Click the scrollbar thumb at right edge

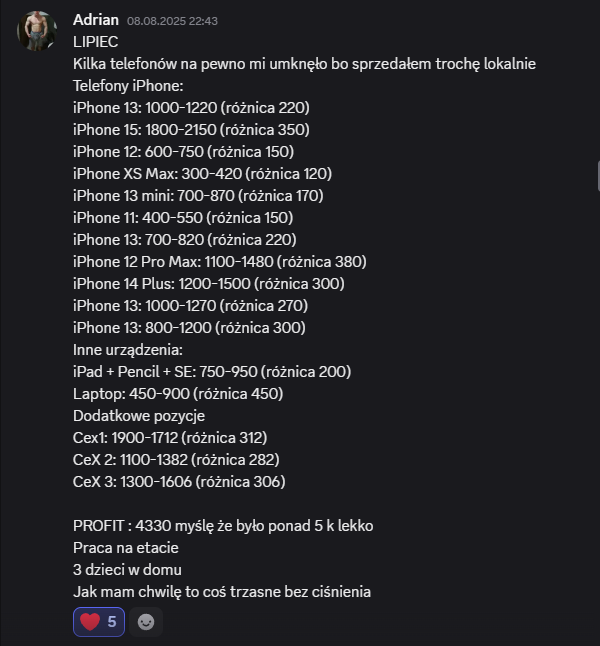(598, 176)
